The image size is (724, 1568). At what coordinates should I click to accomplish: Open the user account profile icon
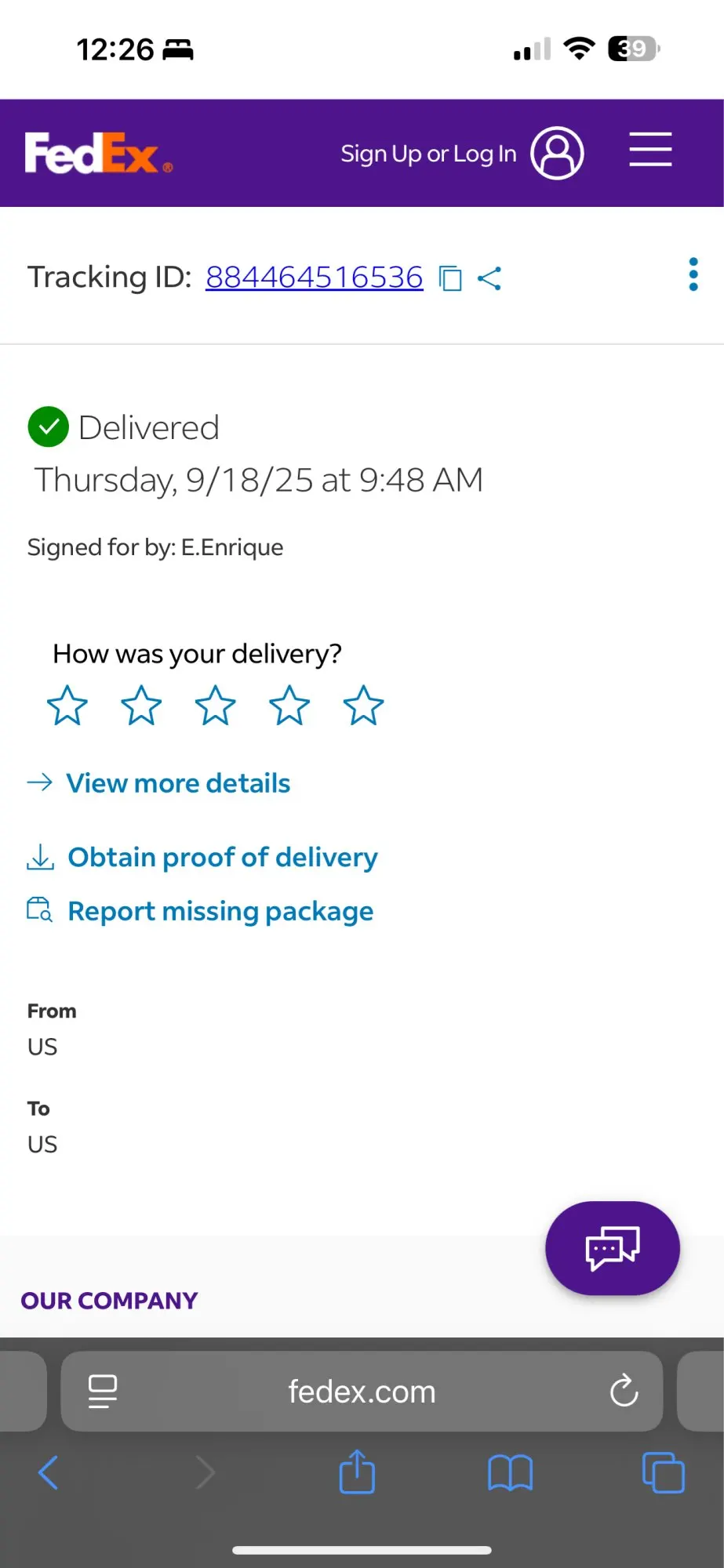pyautogui.click(x=557, y=153)
